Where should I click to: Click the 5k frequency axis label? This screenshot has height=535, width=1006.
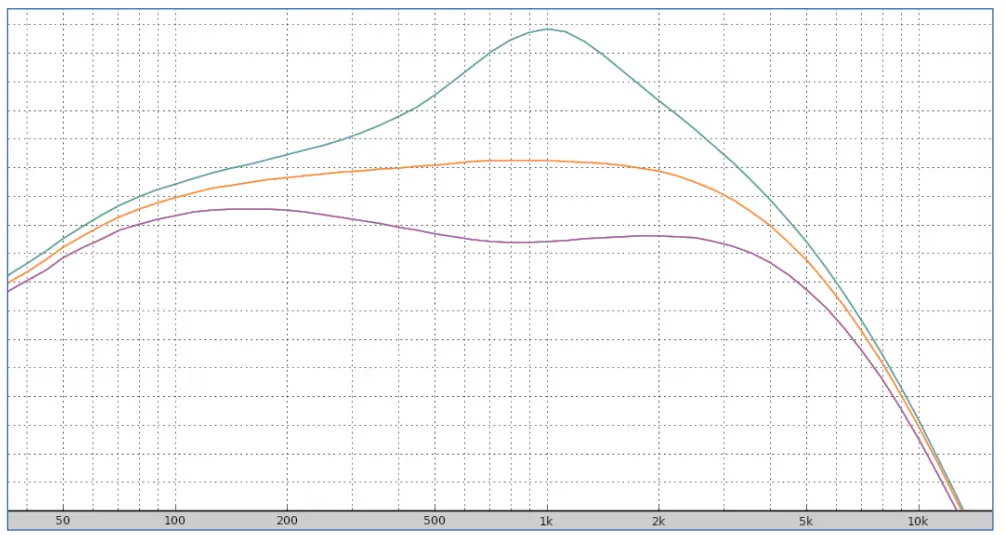click(806, 520)
